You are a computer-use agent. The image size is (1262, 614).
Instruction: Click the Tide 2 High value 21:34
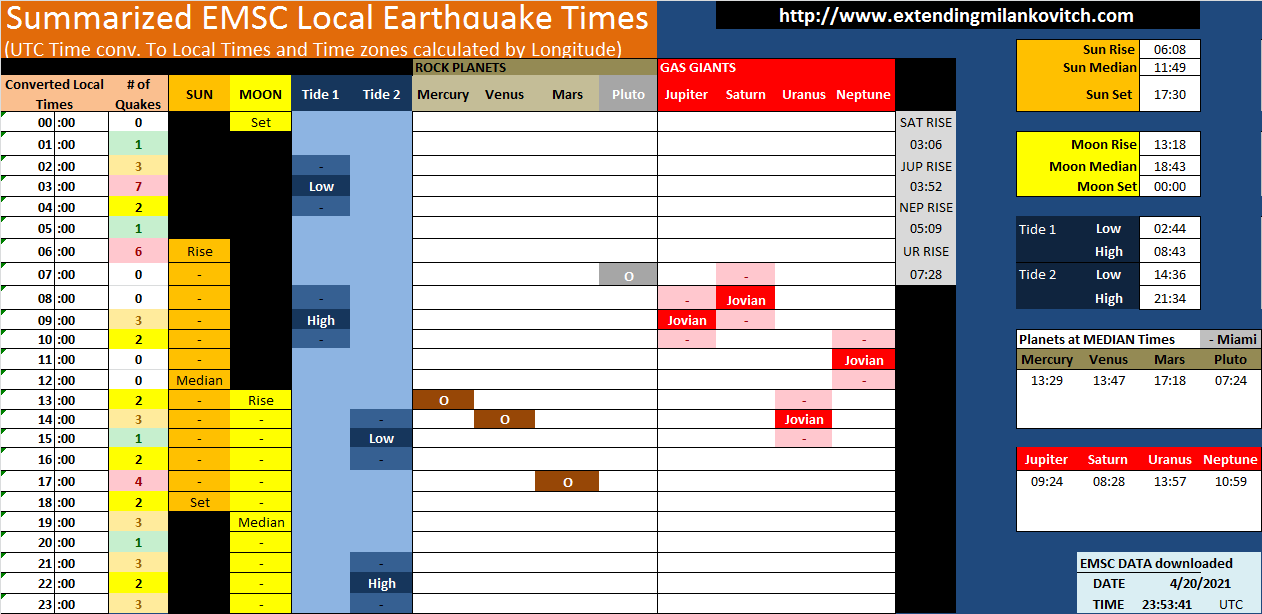1169,298
